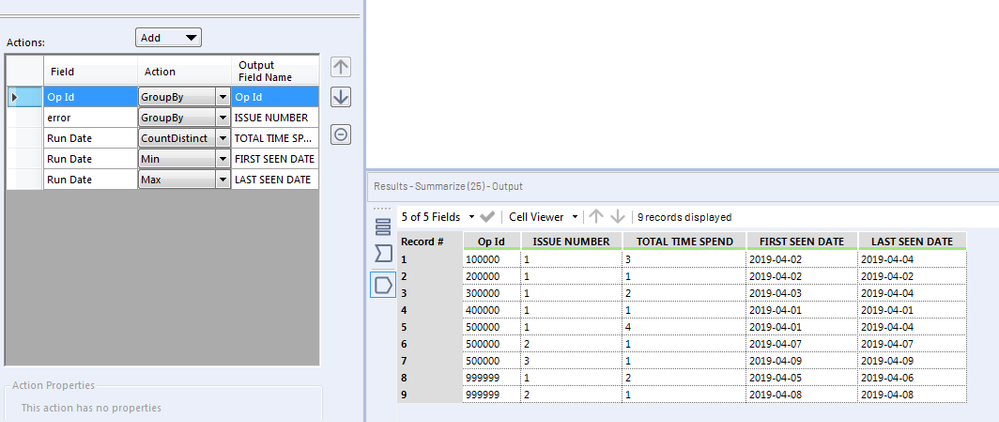Viewport: 999px width, 422px height.
Task: Open the Max action dropdown
Action: pos(222,180)
